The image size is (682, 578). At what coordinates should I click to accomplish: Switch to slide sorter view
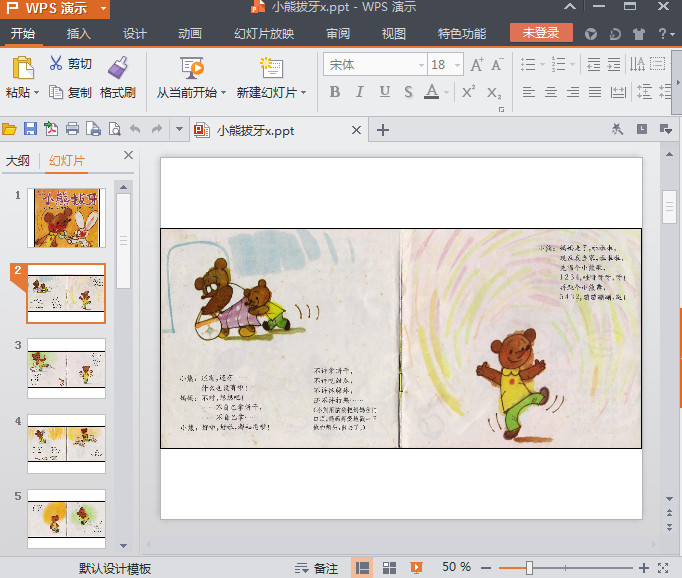click(389, 568)
